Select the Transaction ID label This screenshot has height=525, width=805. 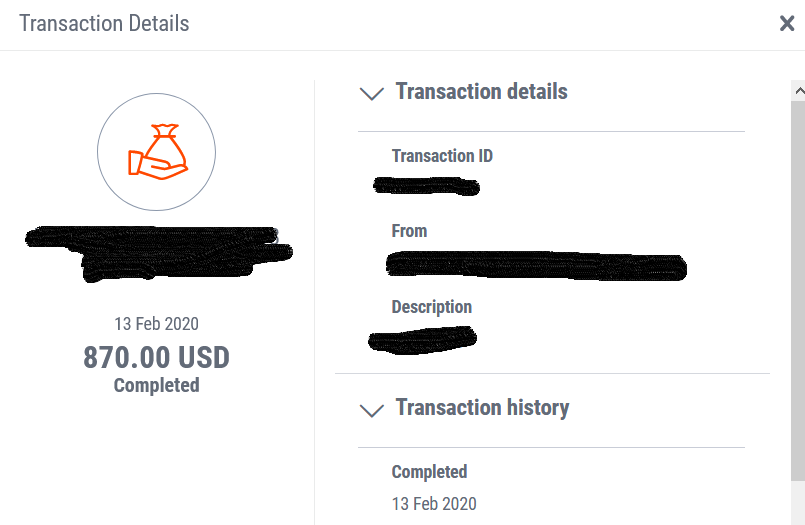442,155
